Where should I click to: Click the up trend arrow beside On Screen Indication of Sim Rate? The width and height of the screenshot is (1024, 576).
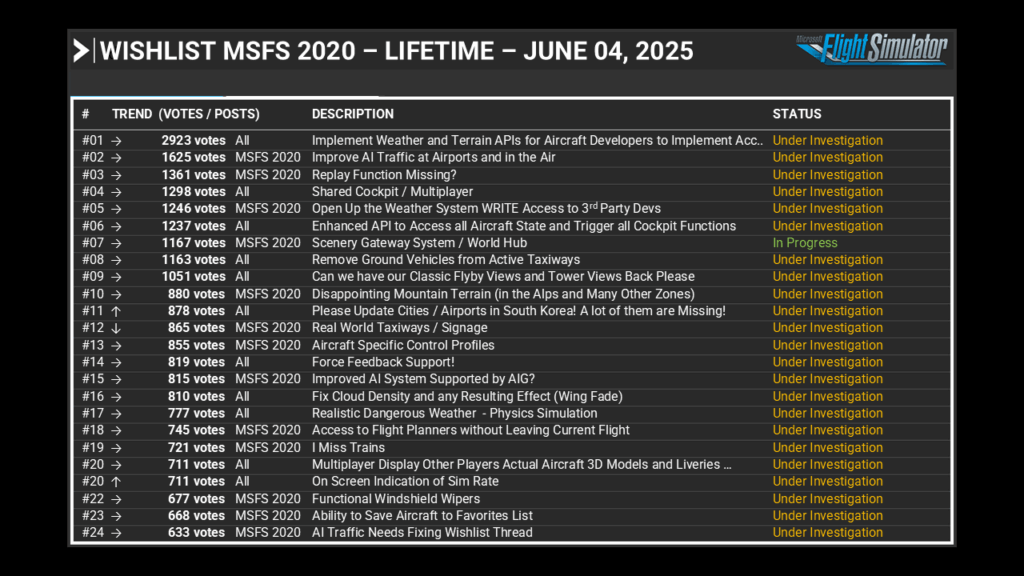tap(116, 482)
